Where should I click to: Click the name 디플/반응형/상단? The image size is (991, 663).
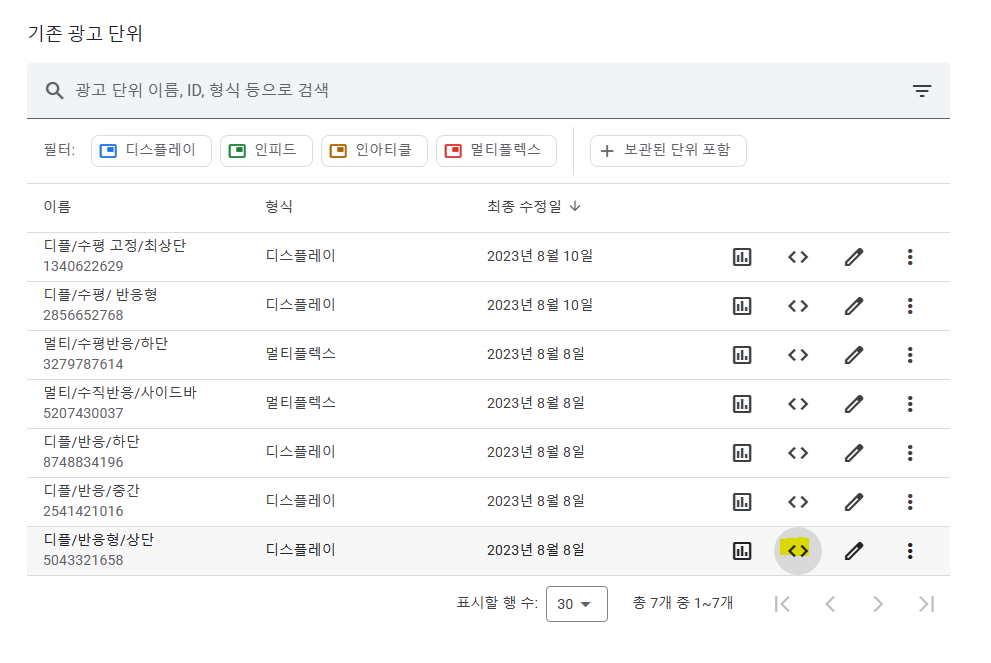(99, 539)
